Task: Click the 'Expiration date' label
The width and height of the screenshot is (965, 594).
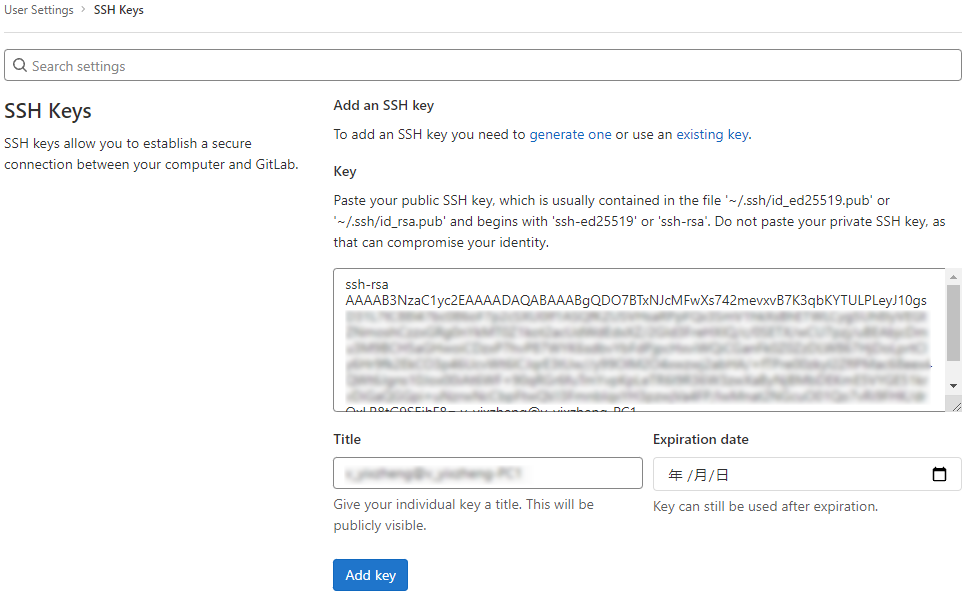Action: tap(700, 439)
